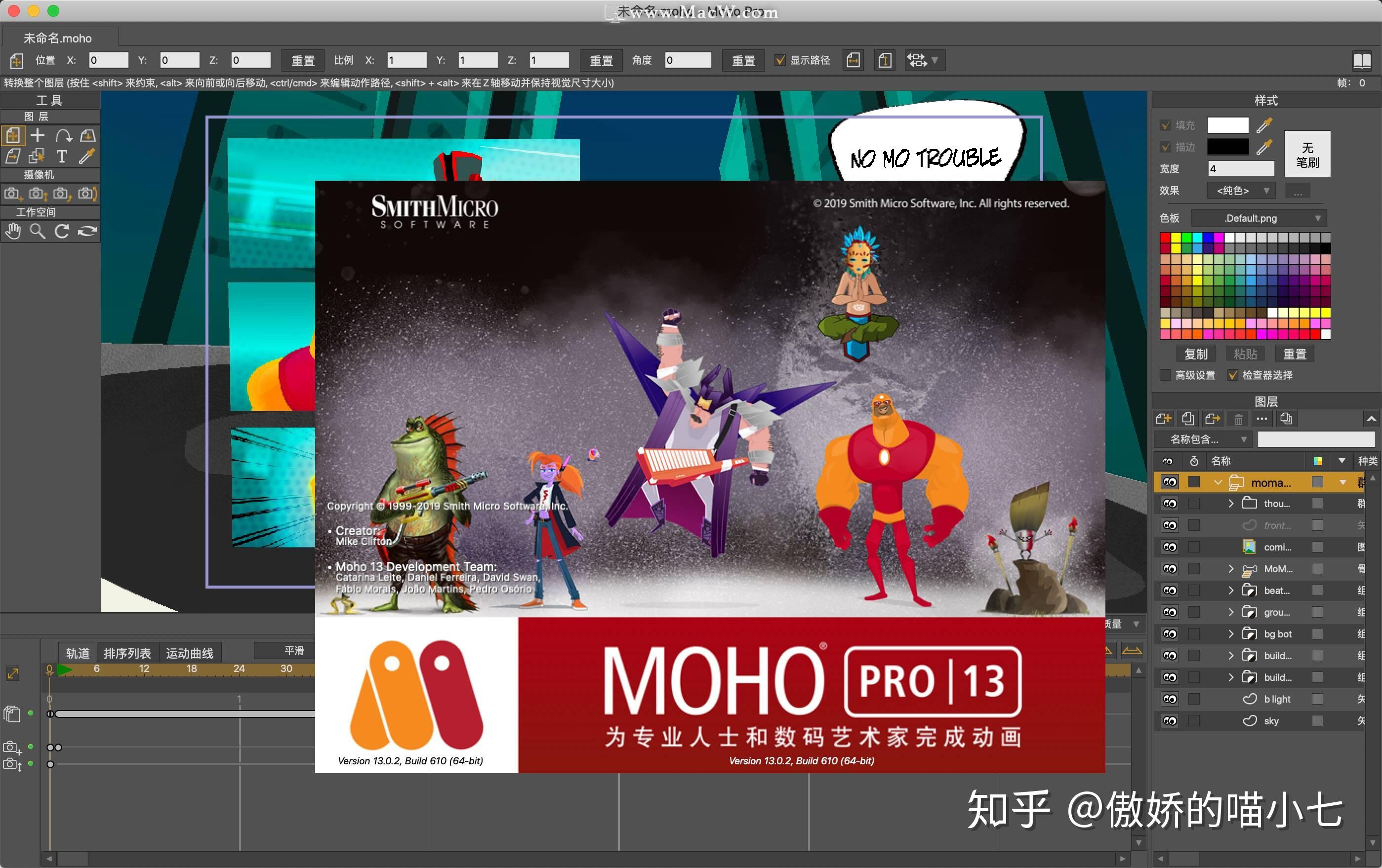Select the Pan Workspace hand tool

coord(13,232)
